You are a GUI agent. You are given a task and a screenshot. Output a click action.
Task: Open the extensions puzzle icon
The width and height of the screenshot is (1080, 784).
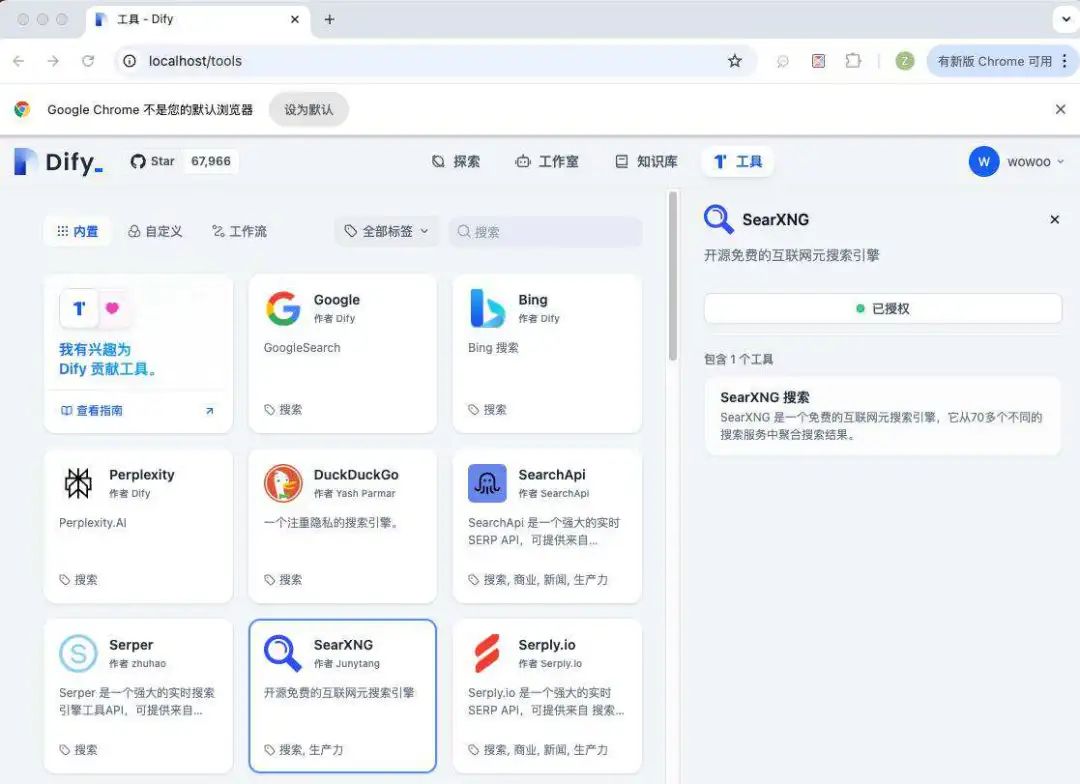(853, 61)
